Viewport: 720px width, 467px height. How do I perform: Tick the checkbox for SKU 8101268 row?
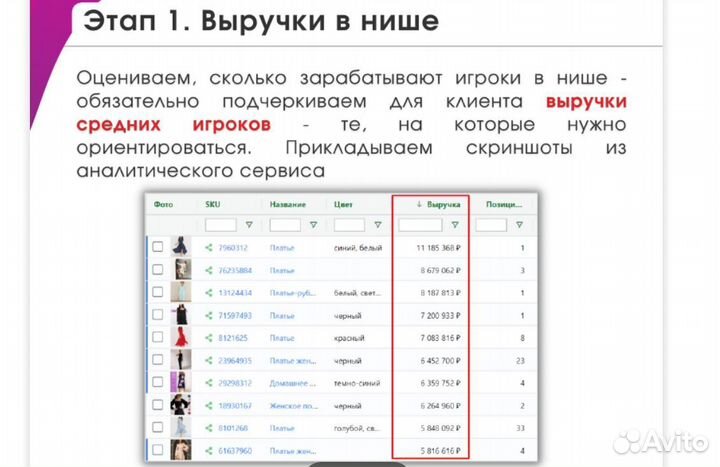click(158, 427)
